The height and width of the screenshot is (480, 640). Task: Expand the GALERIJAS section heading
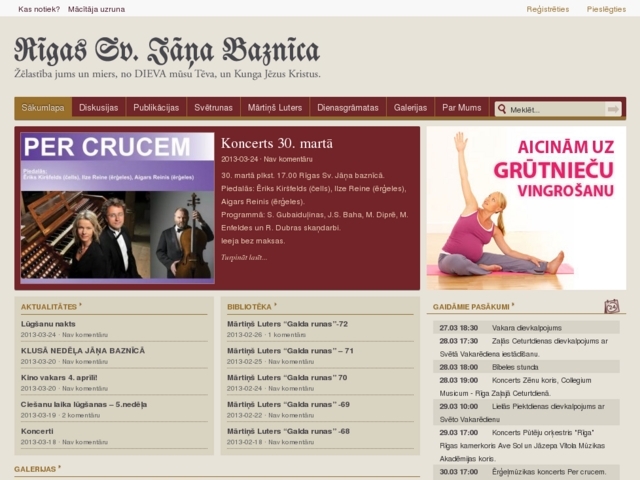click(x=35, y=469)
